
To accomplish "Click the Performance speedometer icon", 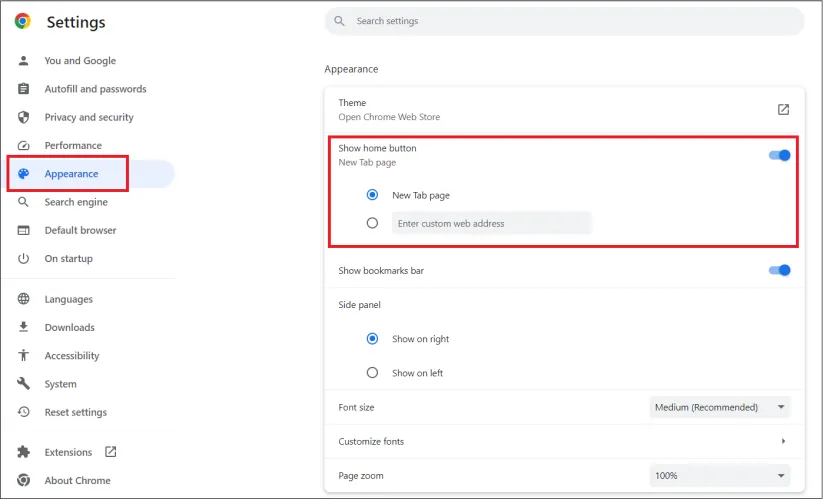I will (24, 145).
